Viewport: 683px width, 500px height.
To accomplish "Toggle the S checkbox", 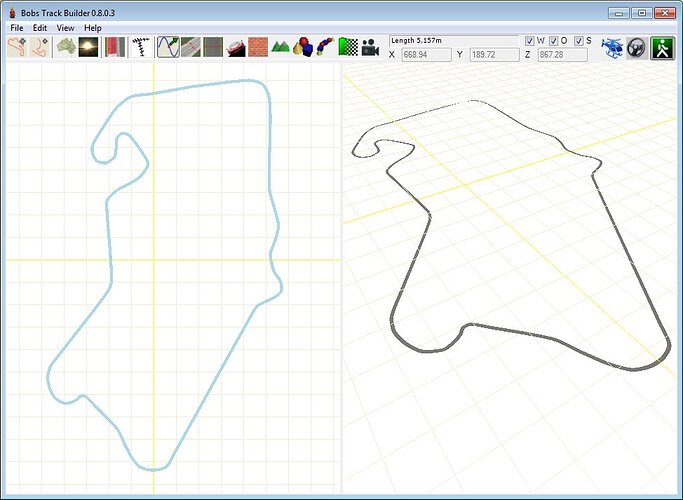I will coord(579,41).
